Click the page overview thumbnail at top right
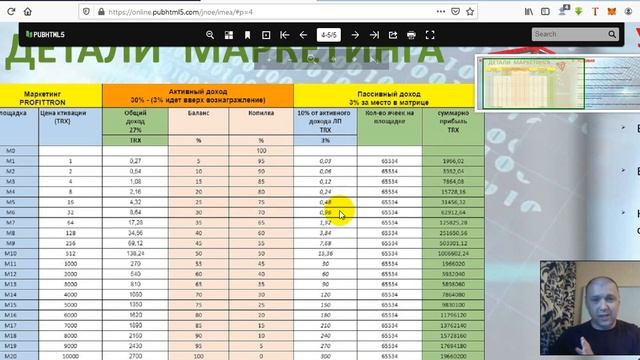 pos(558,83)
